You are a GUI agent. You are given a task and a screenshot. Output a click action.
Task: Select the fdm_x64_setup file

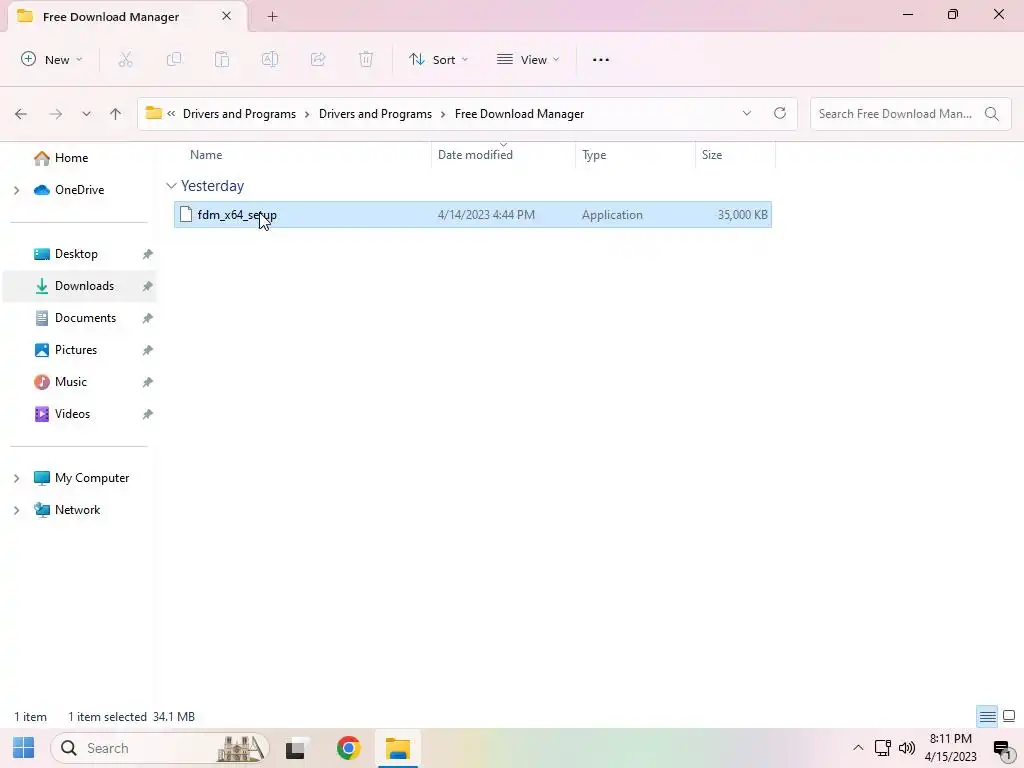click(x=473, y=214)
